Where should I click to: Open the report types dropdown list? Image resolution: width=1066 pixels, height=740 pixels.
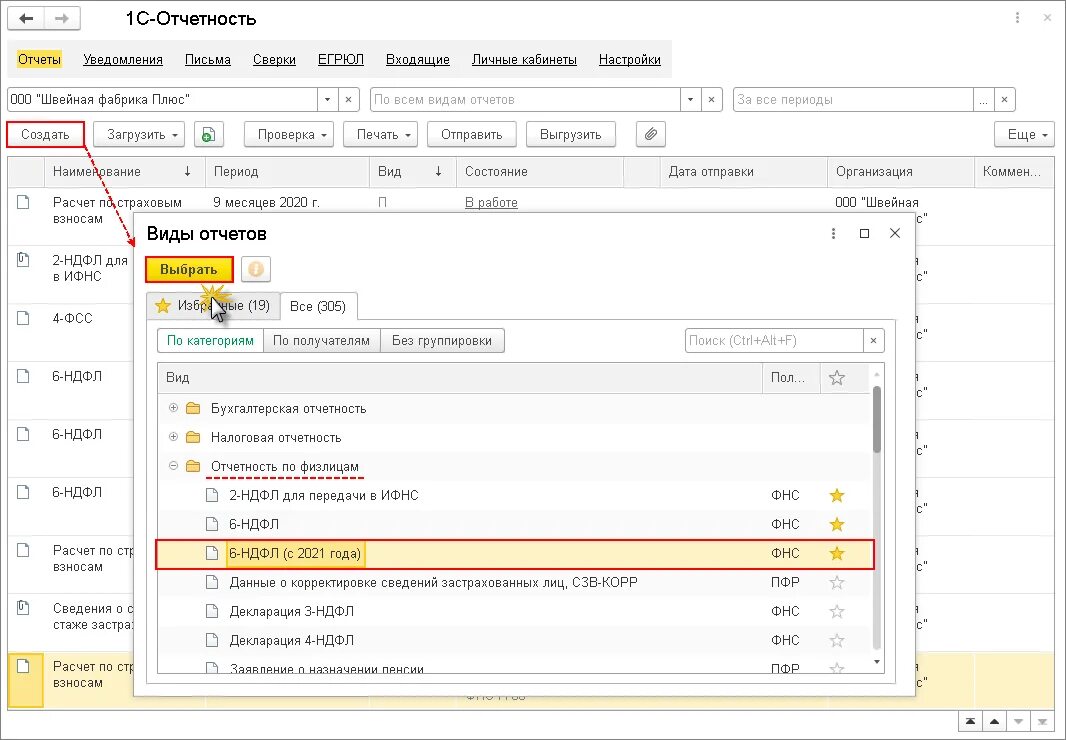[x=690, y=99]
